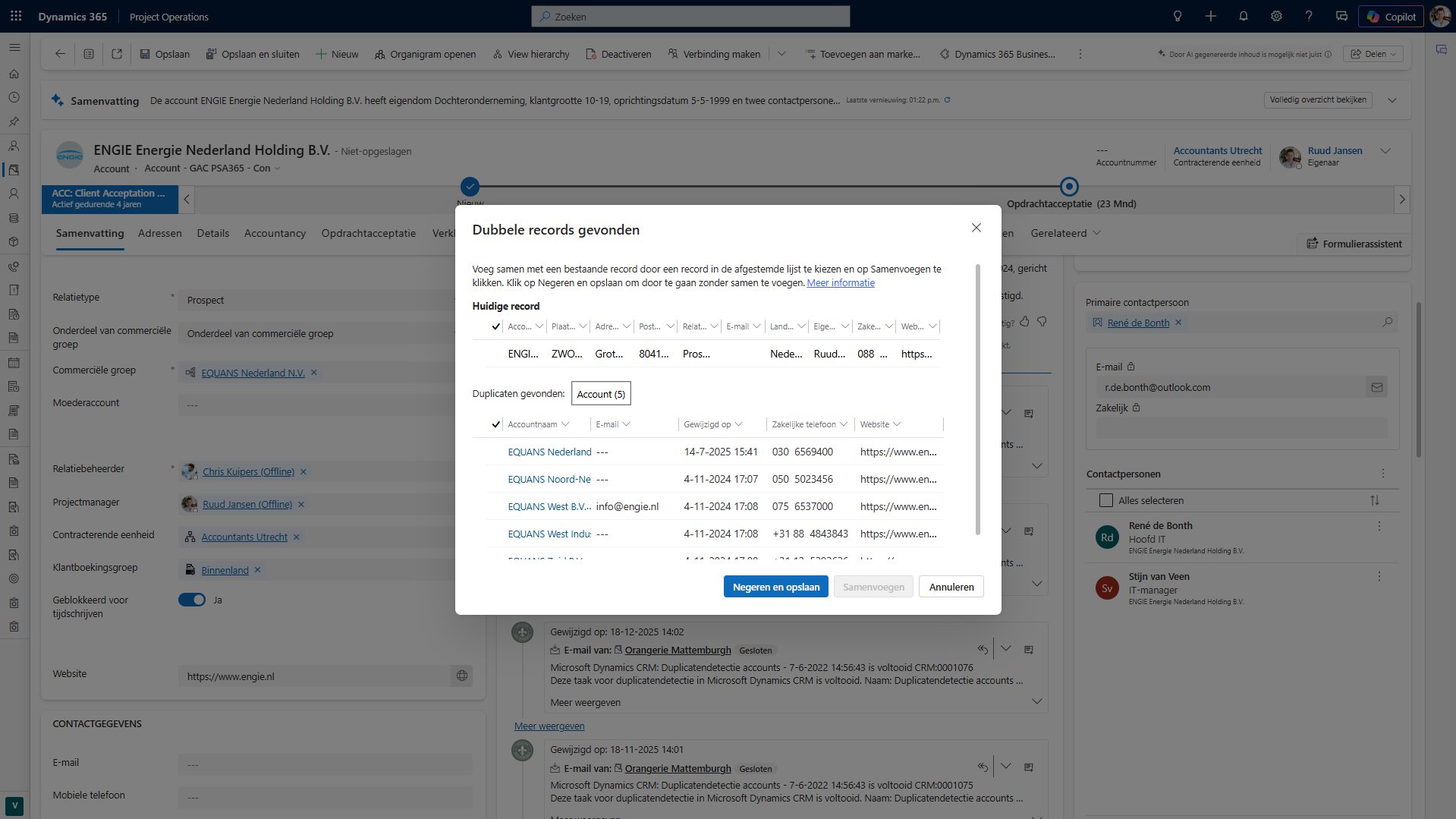Click the Deactiveren command

point(618,54)
